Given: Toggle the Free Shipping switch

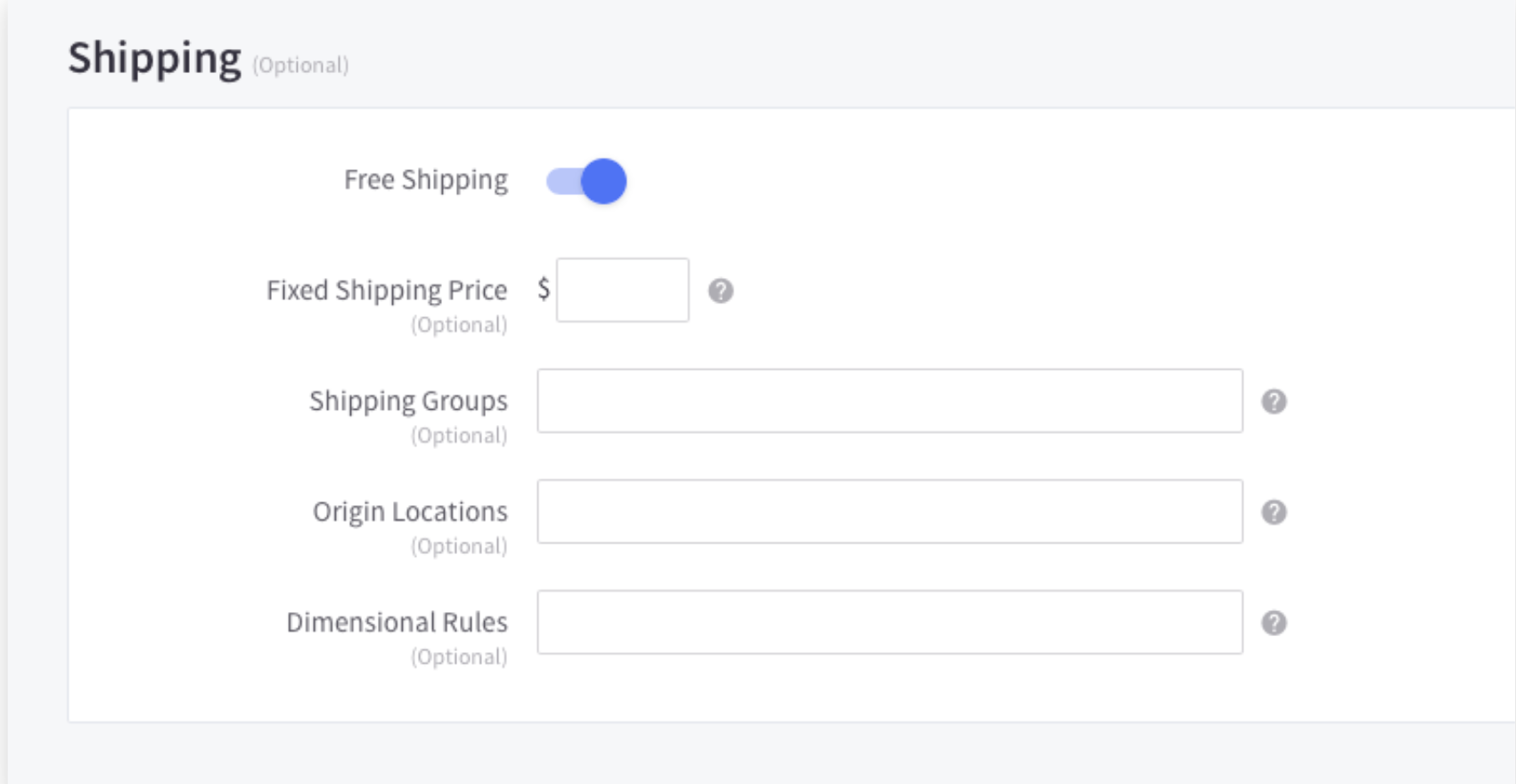Looking at the screenshot, I should tap(586, 181).
